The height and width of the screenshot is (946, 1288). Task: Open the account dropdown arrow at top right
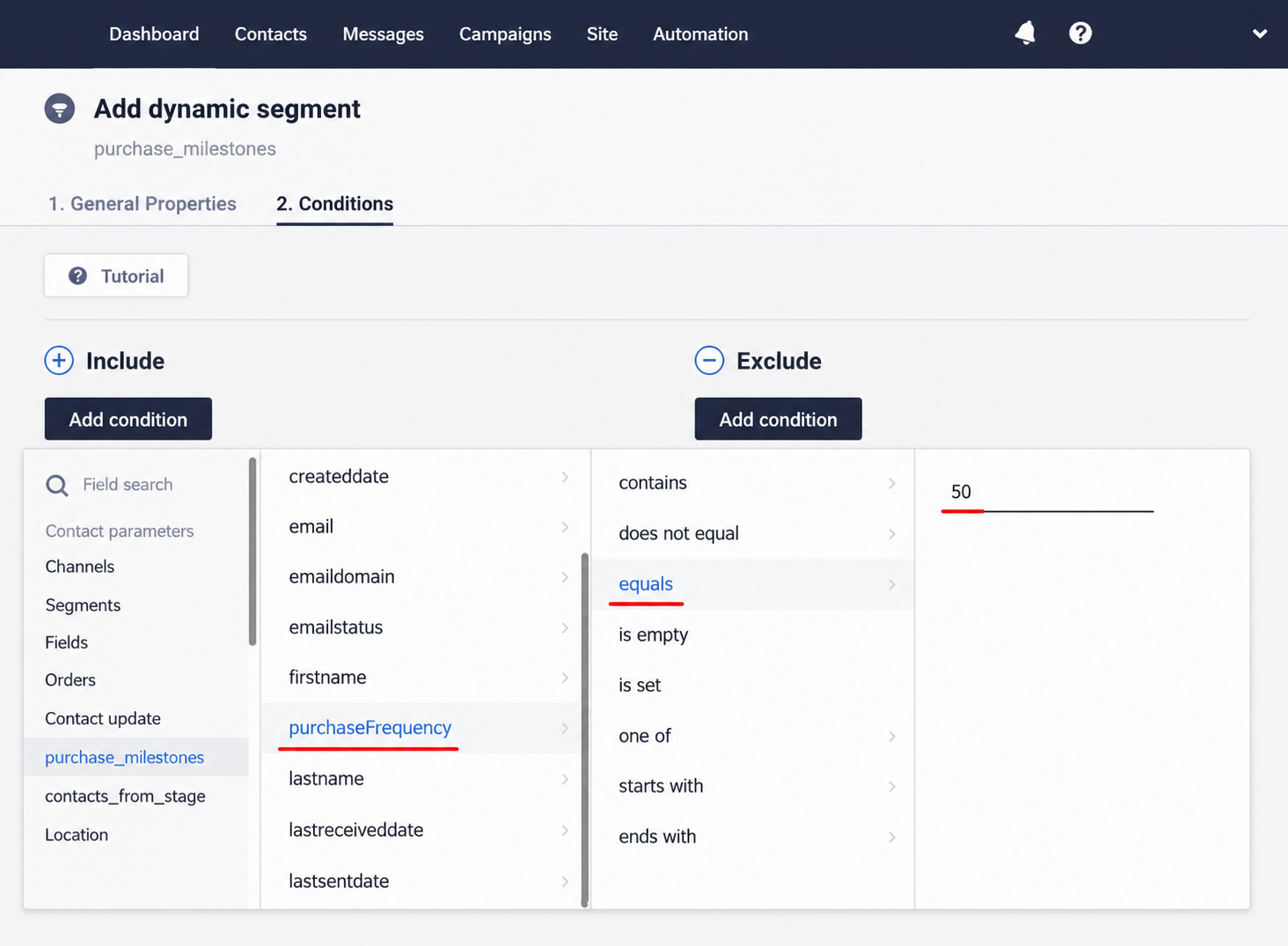tap(1260, 33)
